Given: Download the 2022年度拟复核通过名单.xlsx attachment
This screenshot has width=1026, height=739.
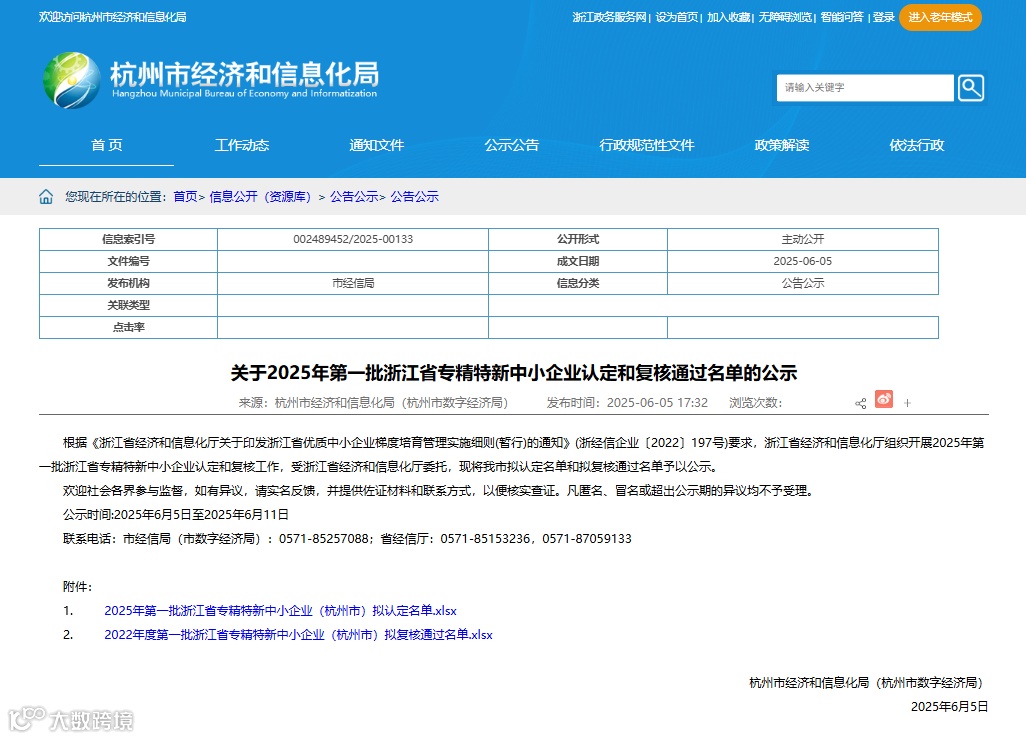Looking at the screenshot, I should pos(298,635).
